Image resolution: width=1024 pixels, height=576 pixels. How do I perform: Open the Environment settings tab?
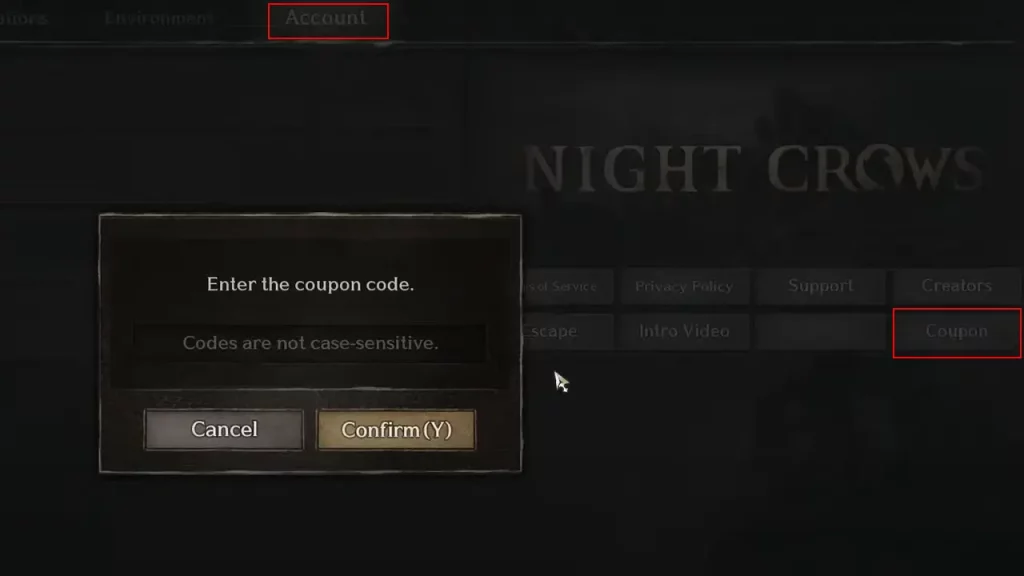click(x=159, y=18)
